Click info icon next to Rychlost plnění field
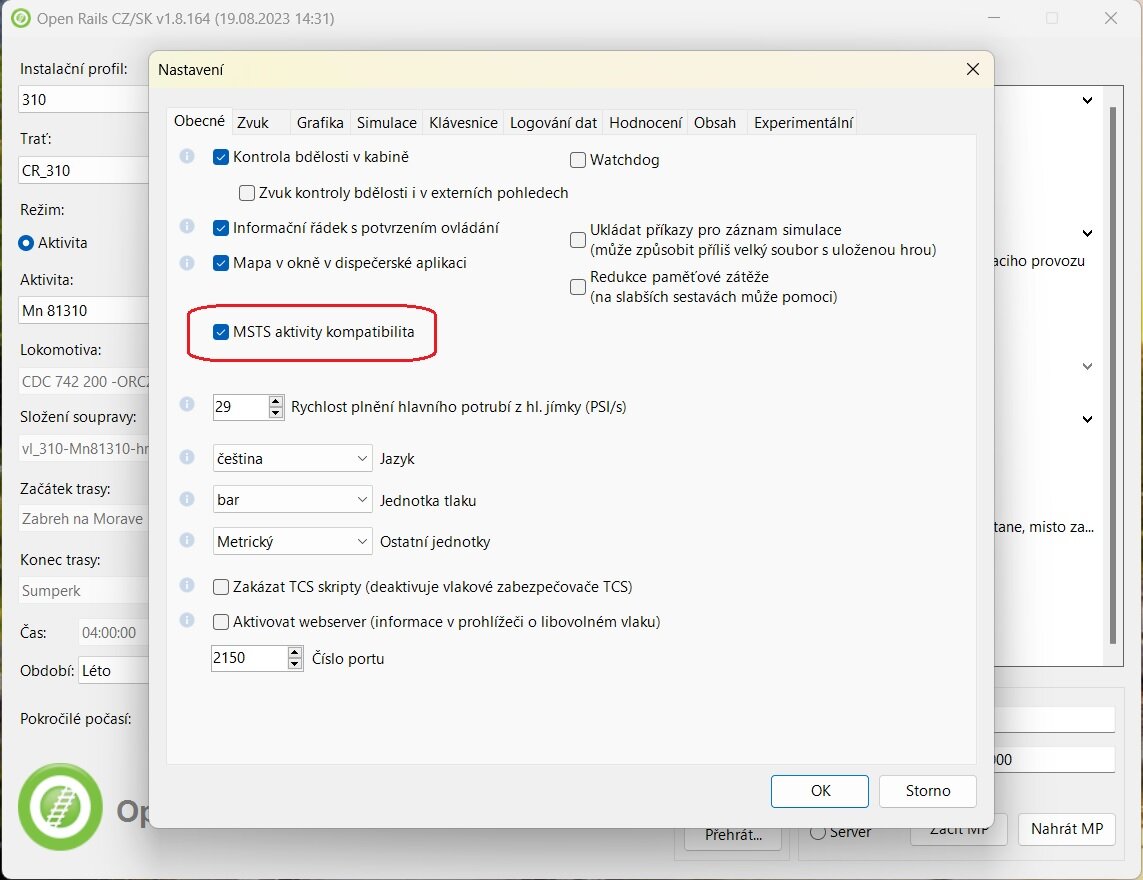 coord(186,404)
